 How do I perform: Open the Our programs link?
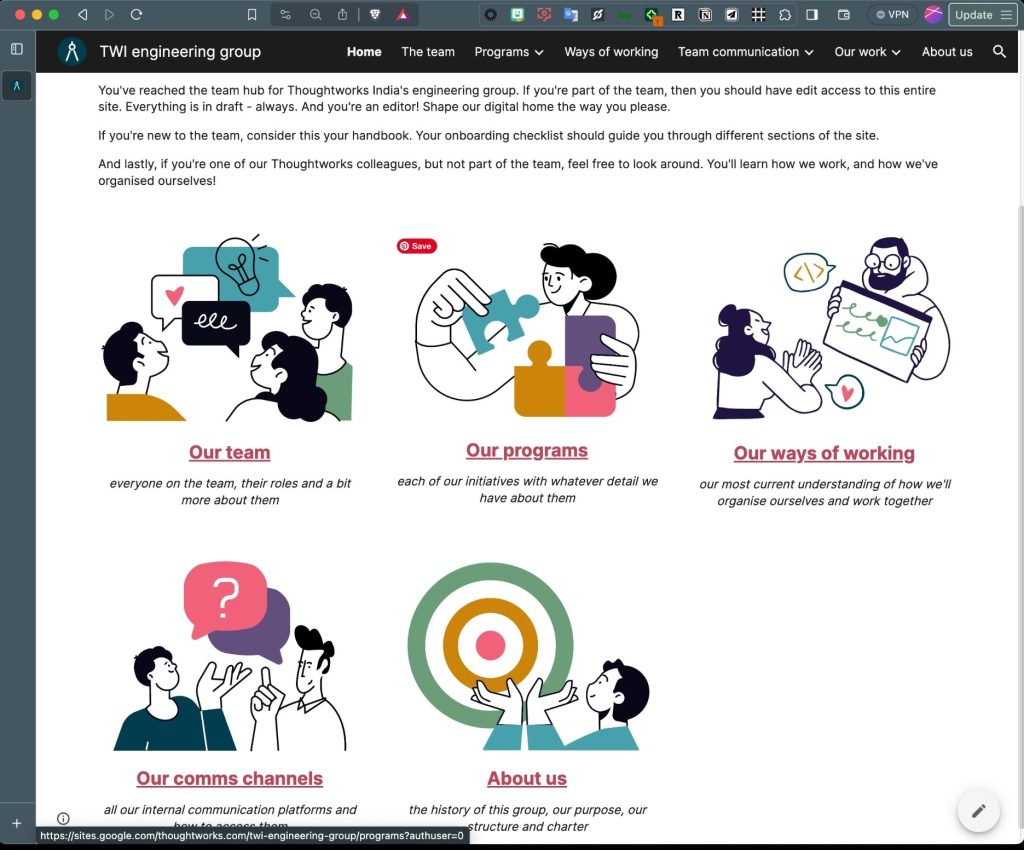pos(527,451)
